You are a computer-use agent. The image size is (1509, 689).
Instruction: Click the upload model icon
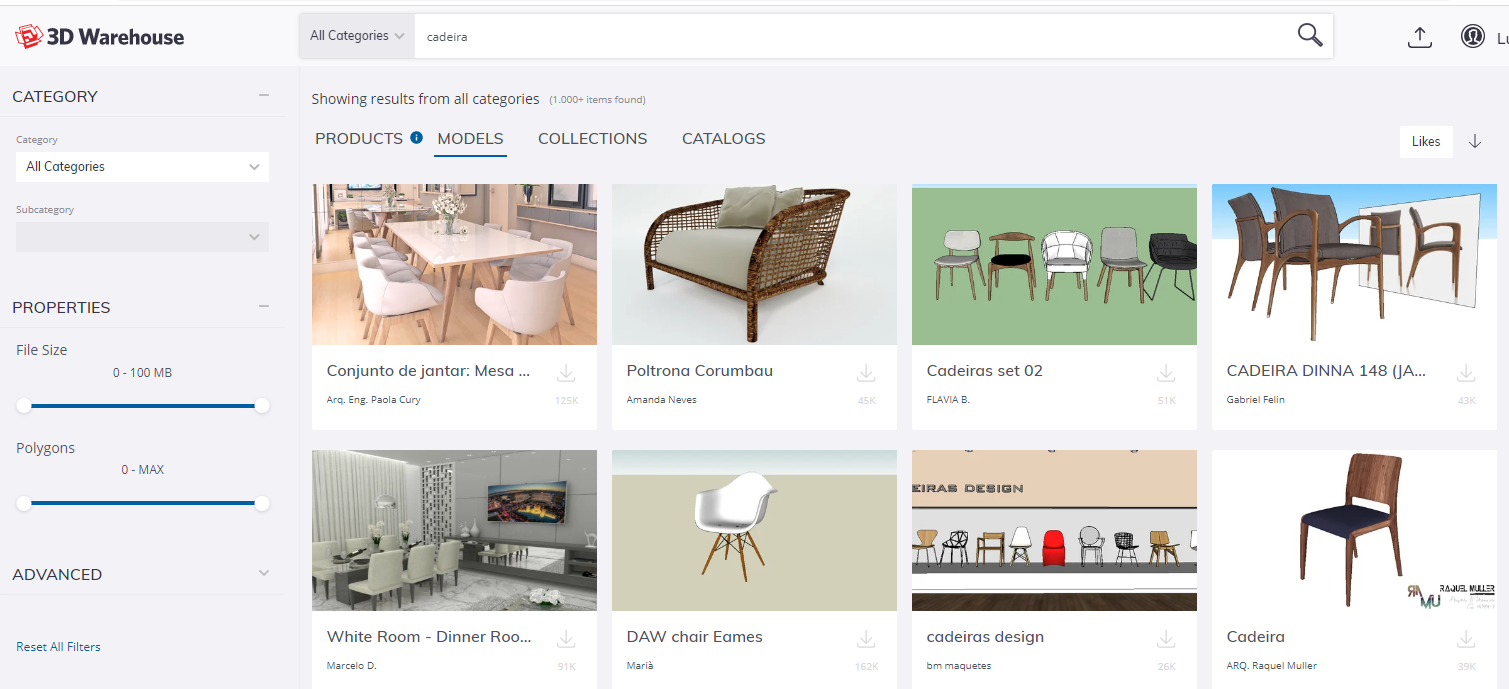[x=1420, y=35]
